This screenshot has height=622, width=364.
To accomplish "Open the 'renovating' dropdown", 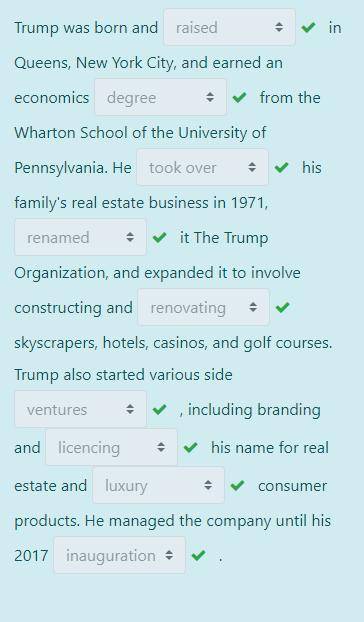I will point(203,307).
